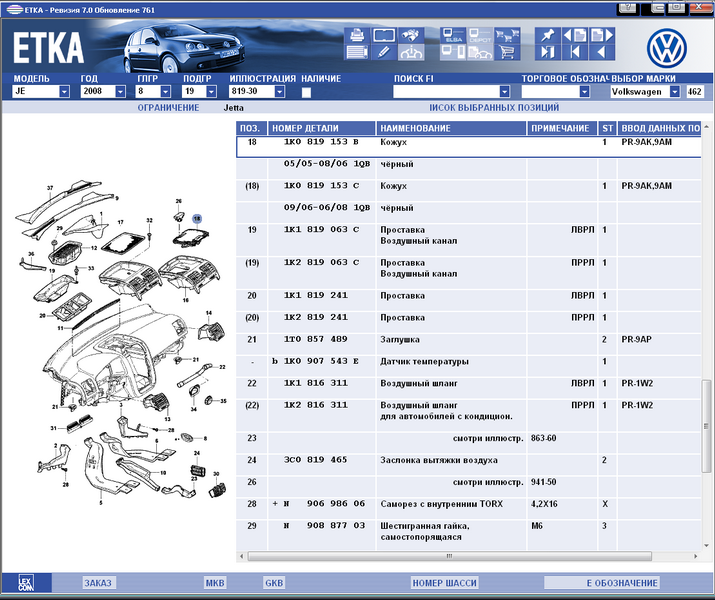Click the printer icon in the toolbar
This screenshot has width=715, height=600.
coord(357,36)
